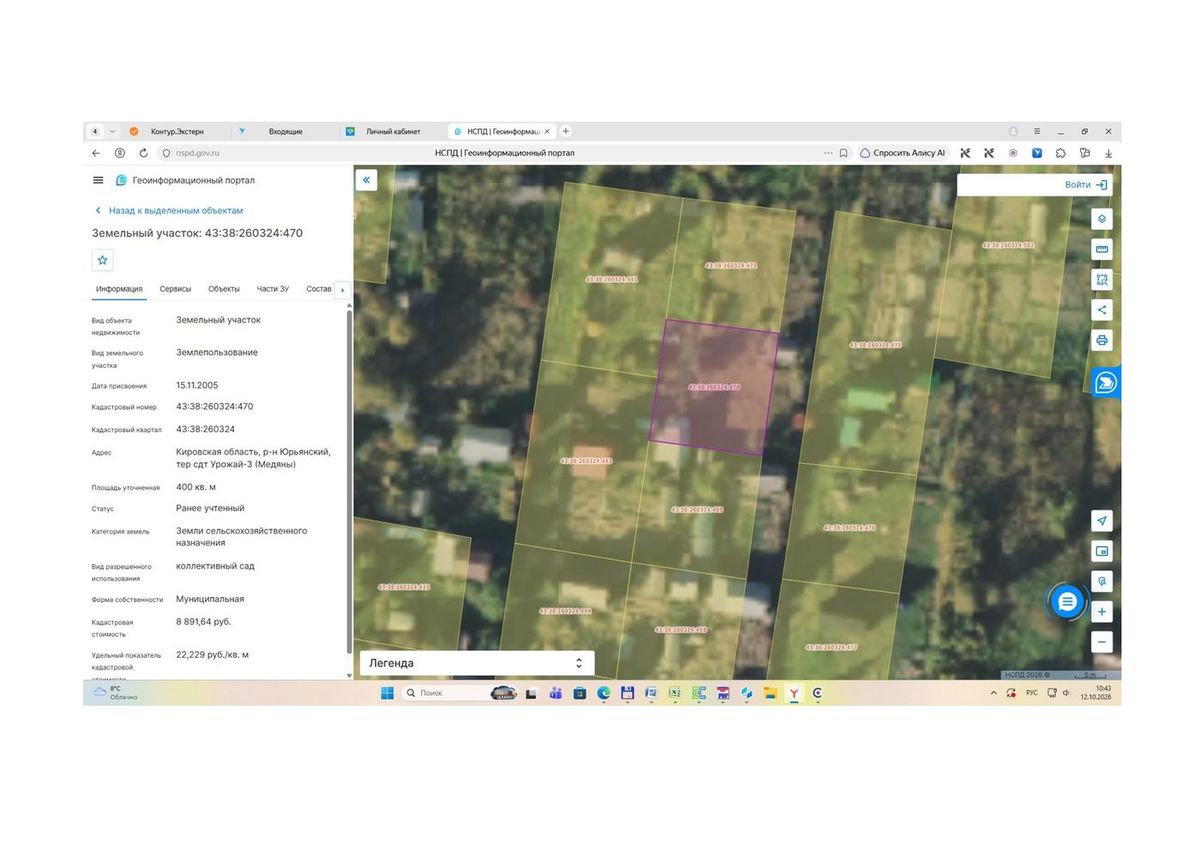
Task: Expand the Легенда dropdown
Action: coord(476,663)
